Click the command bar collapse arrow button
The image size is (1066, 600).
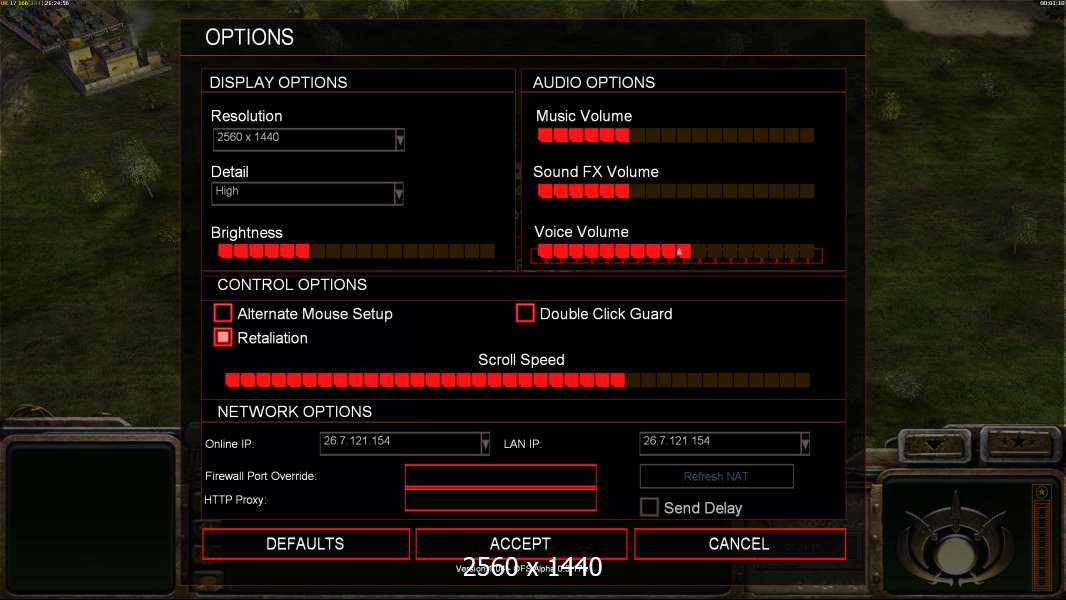point(935,444)
